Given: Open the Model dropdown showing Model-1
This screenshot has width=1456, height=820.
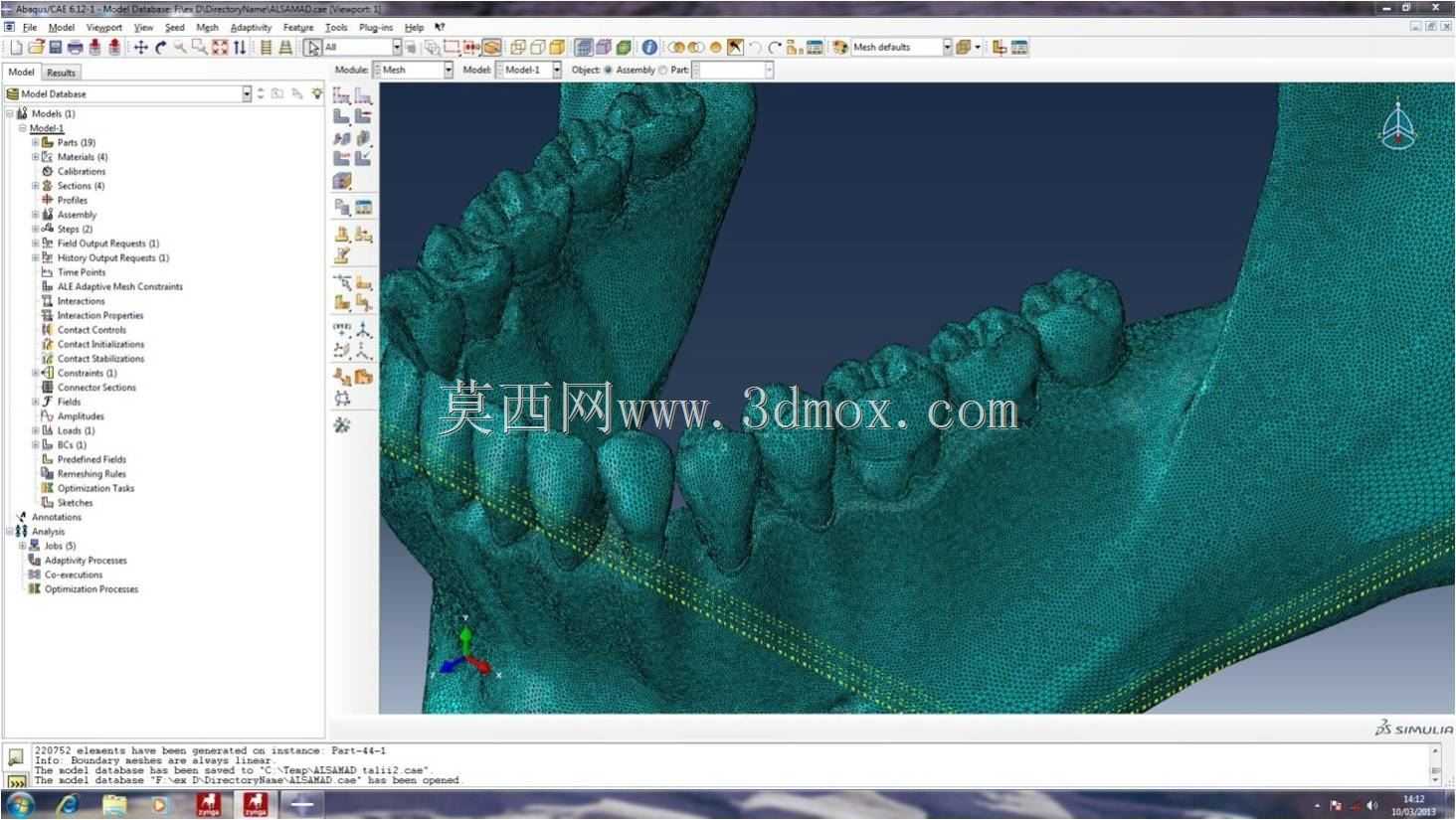Looking at the screenshot, I should (x=528, y=70).
